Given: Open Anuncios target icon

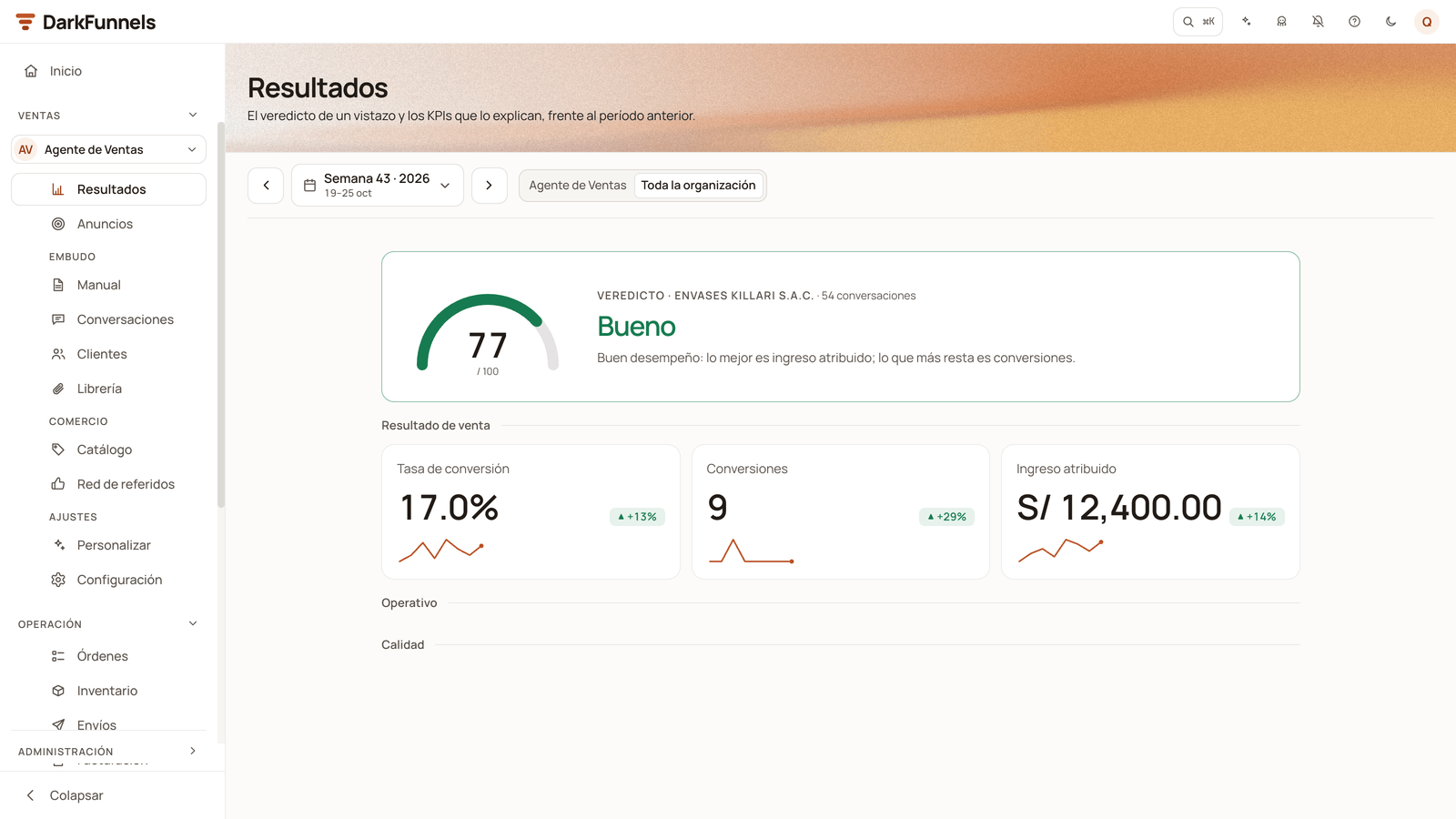Looking at the screenshot, I should [58, 224].
